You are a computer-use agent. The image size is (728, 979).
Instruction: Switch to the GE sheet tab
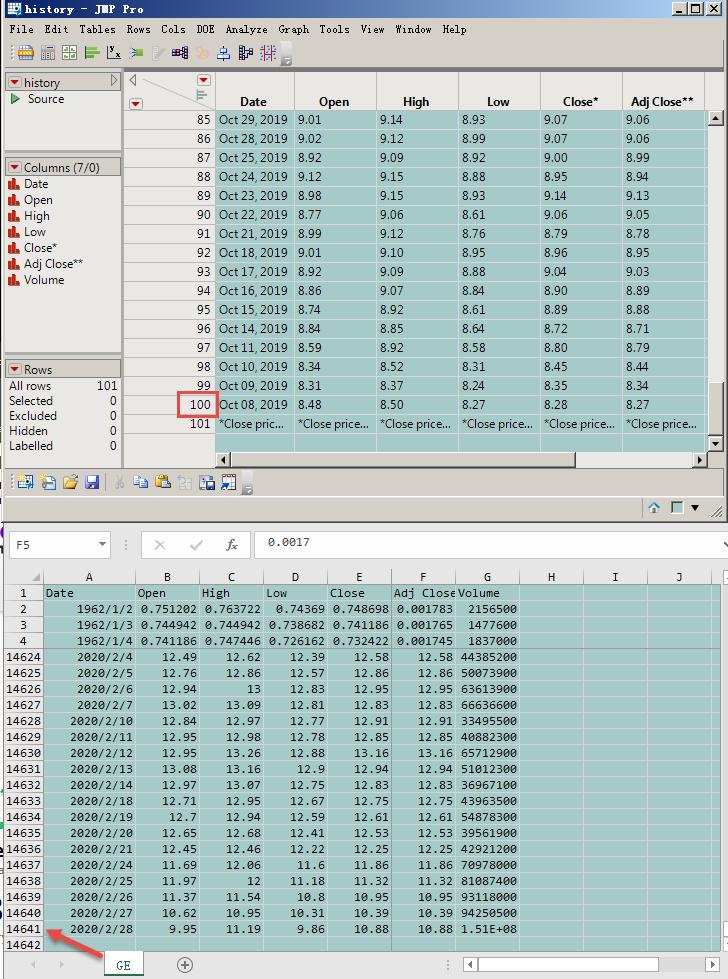click(125, 964)
